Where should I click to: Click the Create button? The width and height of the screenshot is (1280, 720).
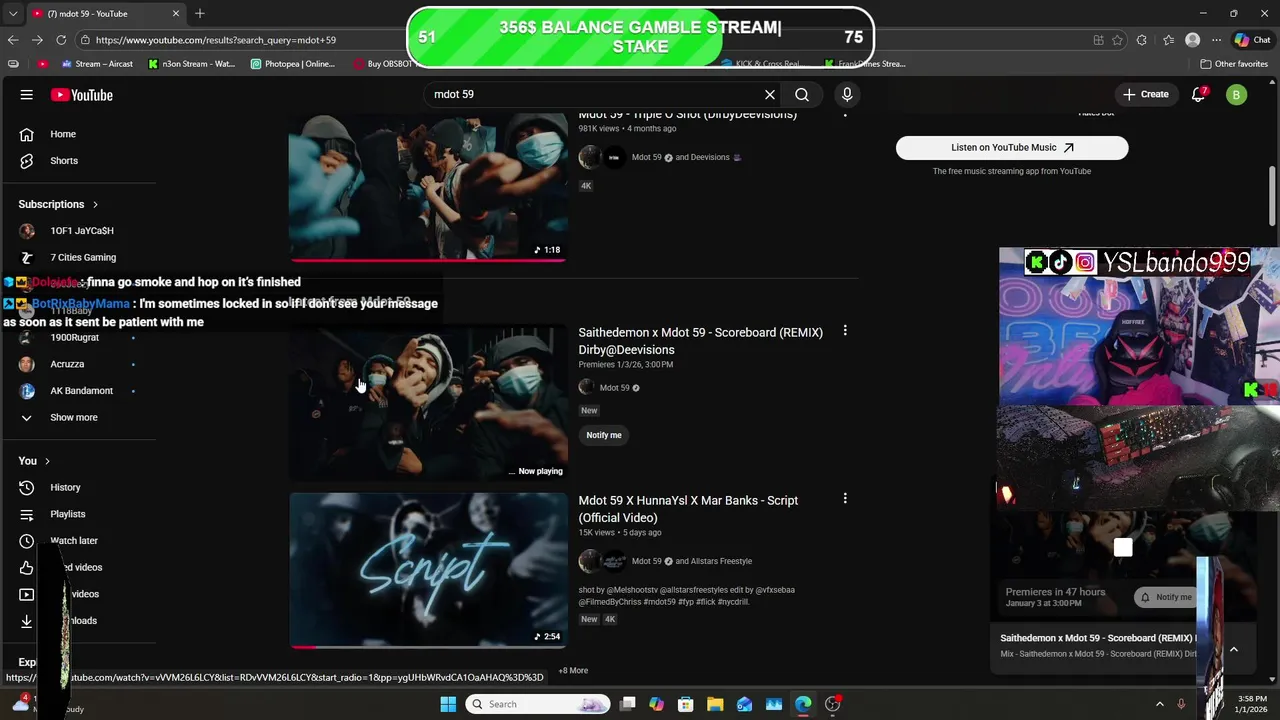(x=1145, y=95)
